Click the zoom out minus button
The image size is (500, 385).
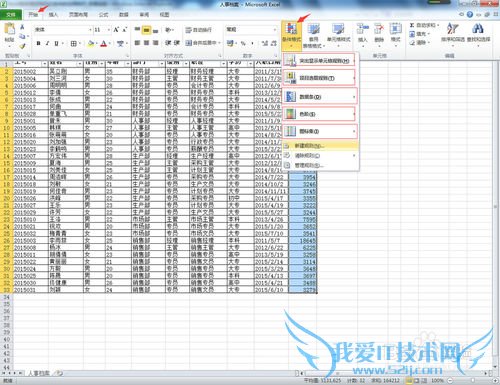450,380
